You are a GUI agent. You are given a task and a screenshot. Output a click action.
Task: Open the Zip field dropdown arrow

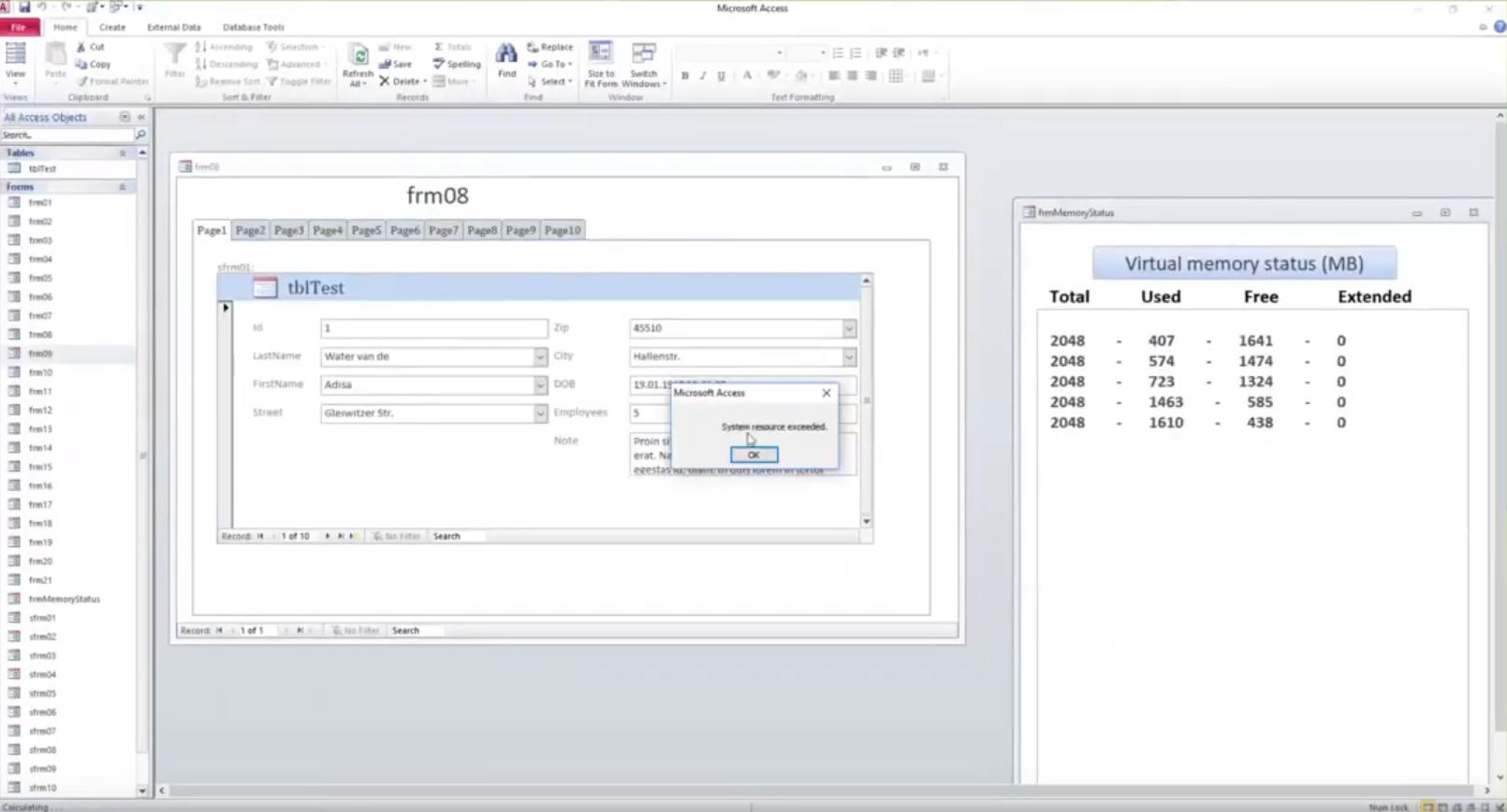coord(848,328)
